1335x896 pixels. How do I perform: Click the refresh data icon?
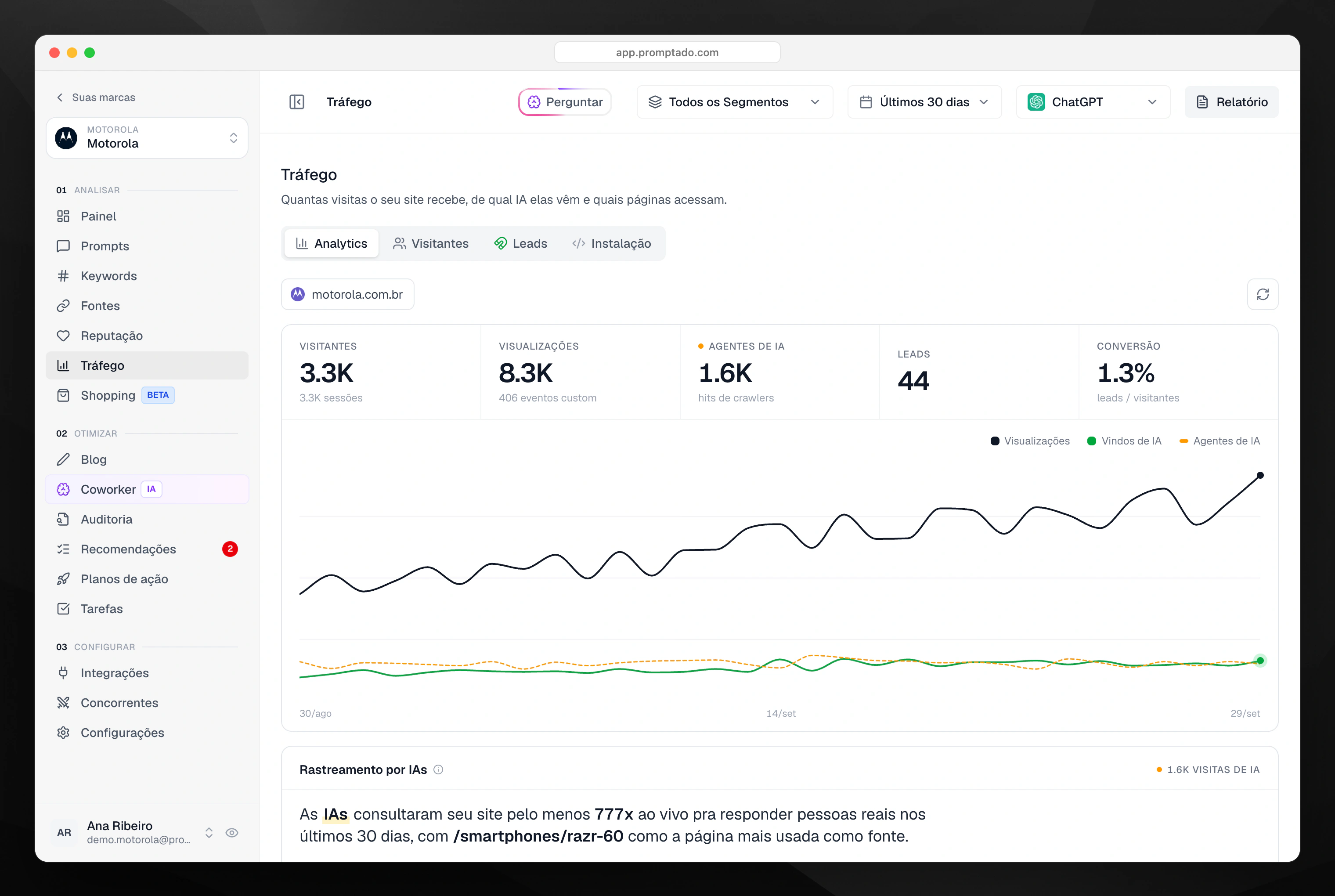coord(1263,294)
